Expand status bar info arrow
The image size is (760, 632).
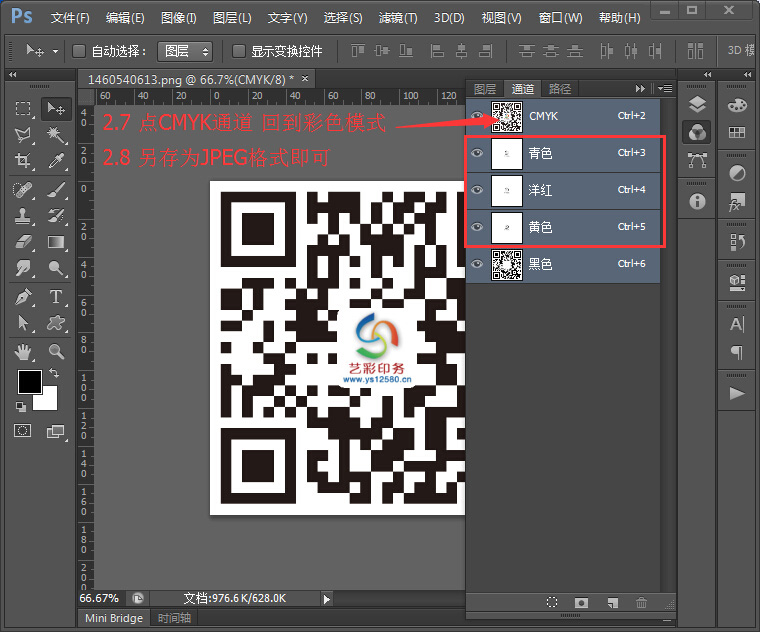pyautogui.click(x=326, y=598)
